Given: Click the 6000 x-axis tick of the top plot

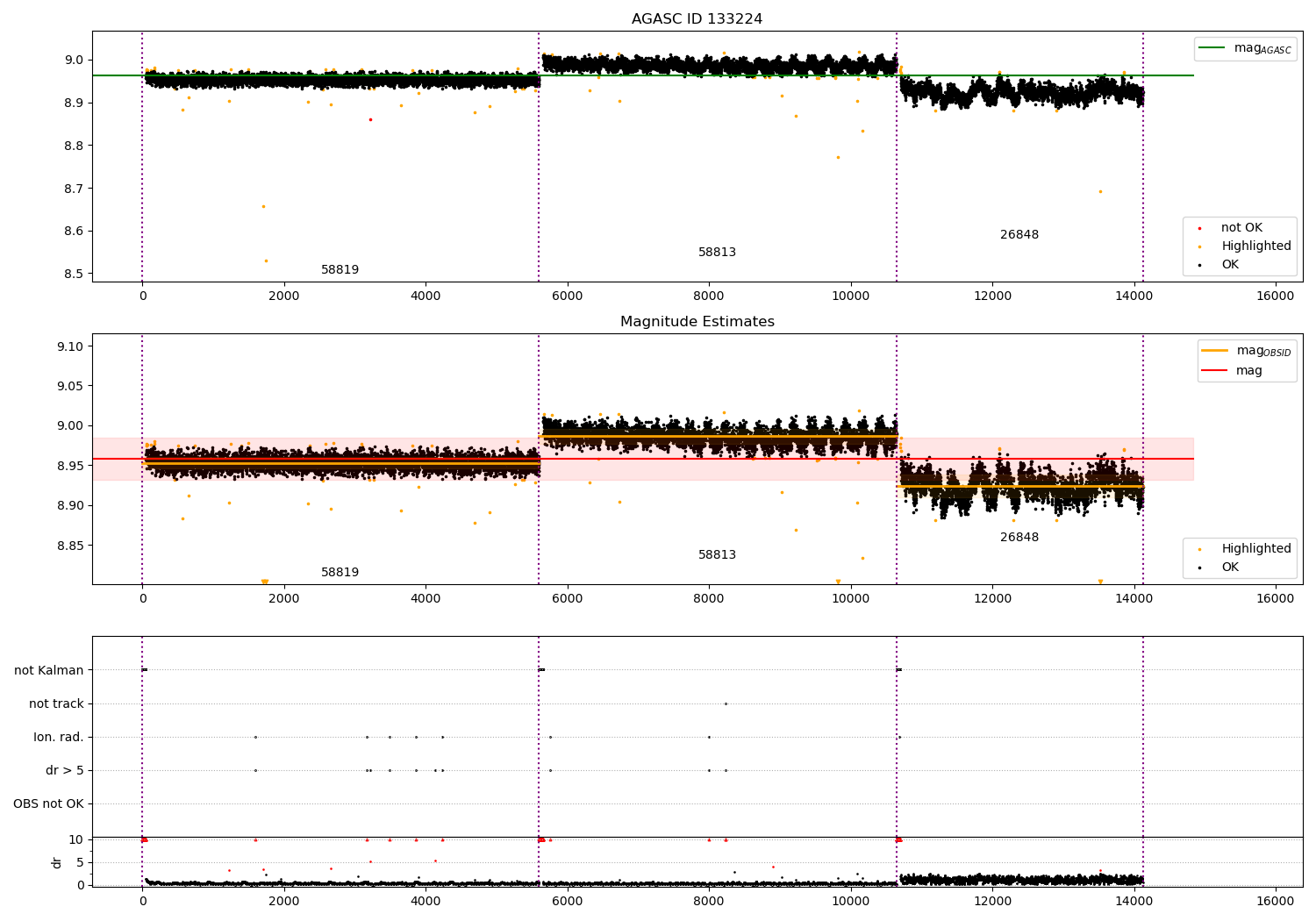Looking at the screenshot, I should click(567, 296).
